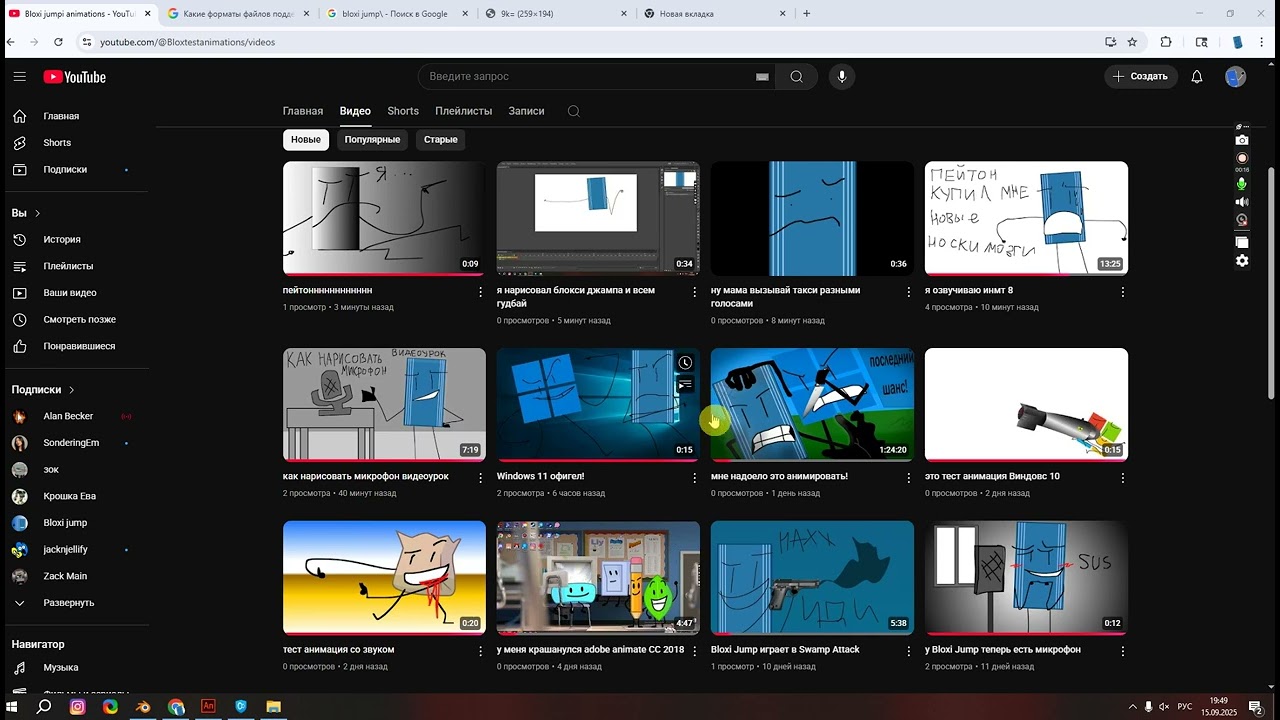The width and height of the screenshot is (1280, 720).
Task: Select the 'Популярные' sort chip
Action: click(x=372, y=140)
